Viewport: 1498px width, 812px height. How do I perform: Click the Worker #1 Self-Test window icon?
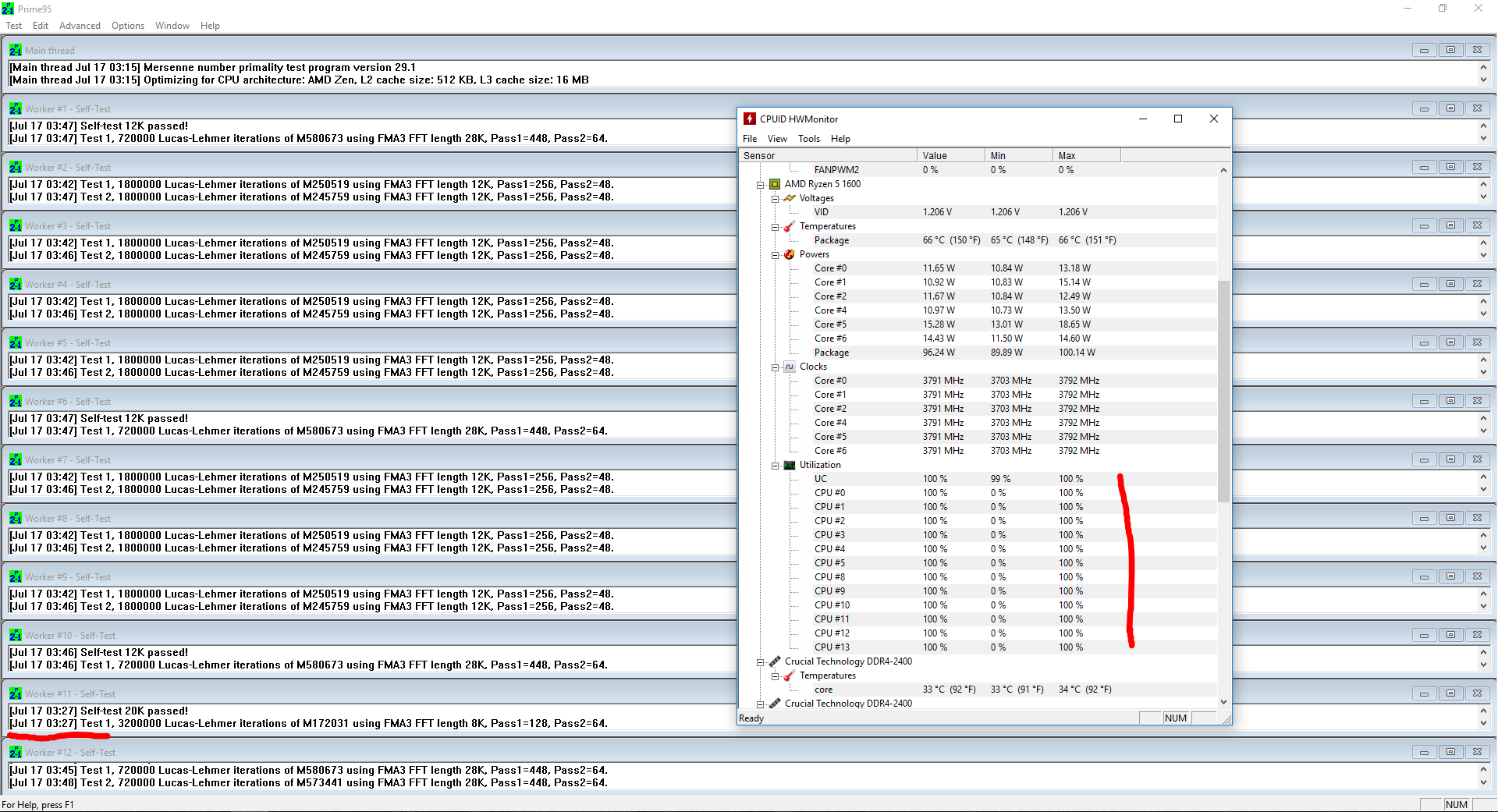[16, 108]
